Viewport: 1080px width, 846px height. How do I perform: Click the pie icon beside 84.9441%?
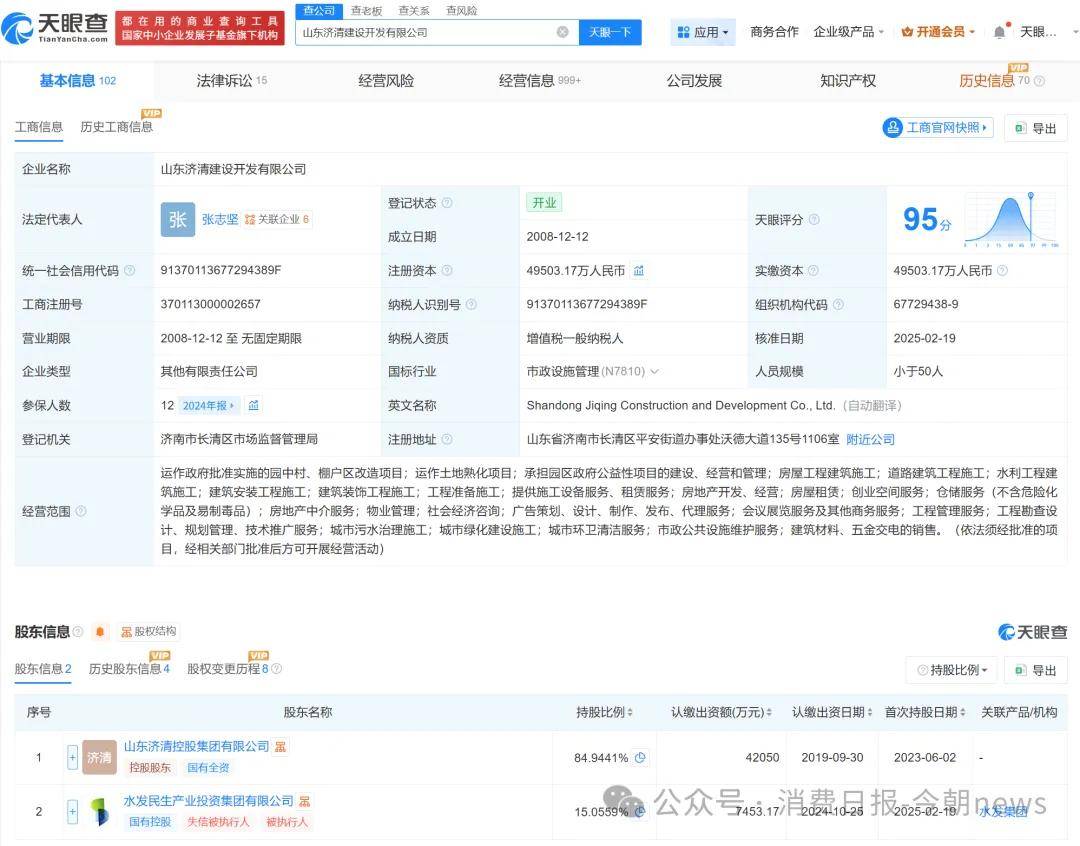(641, 757)
